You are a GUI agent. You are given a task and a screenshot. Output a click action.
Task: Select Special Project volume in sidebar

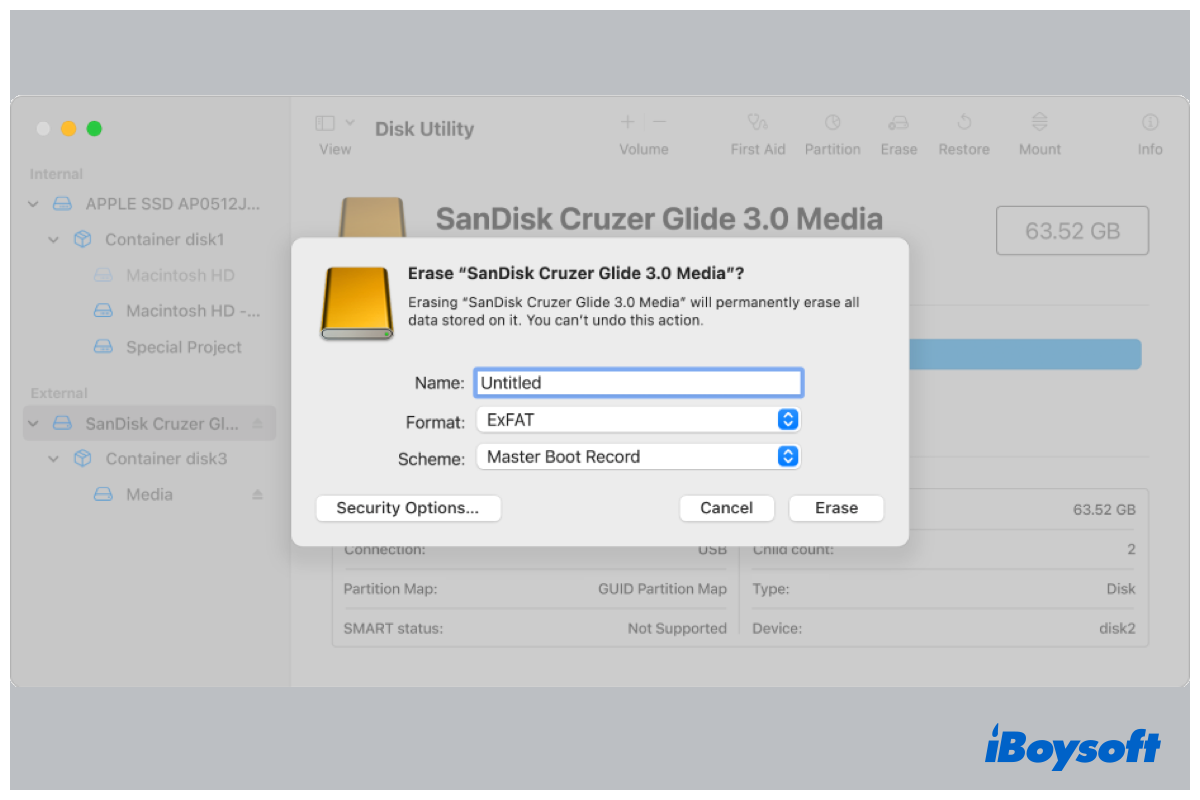pos(183,347)
